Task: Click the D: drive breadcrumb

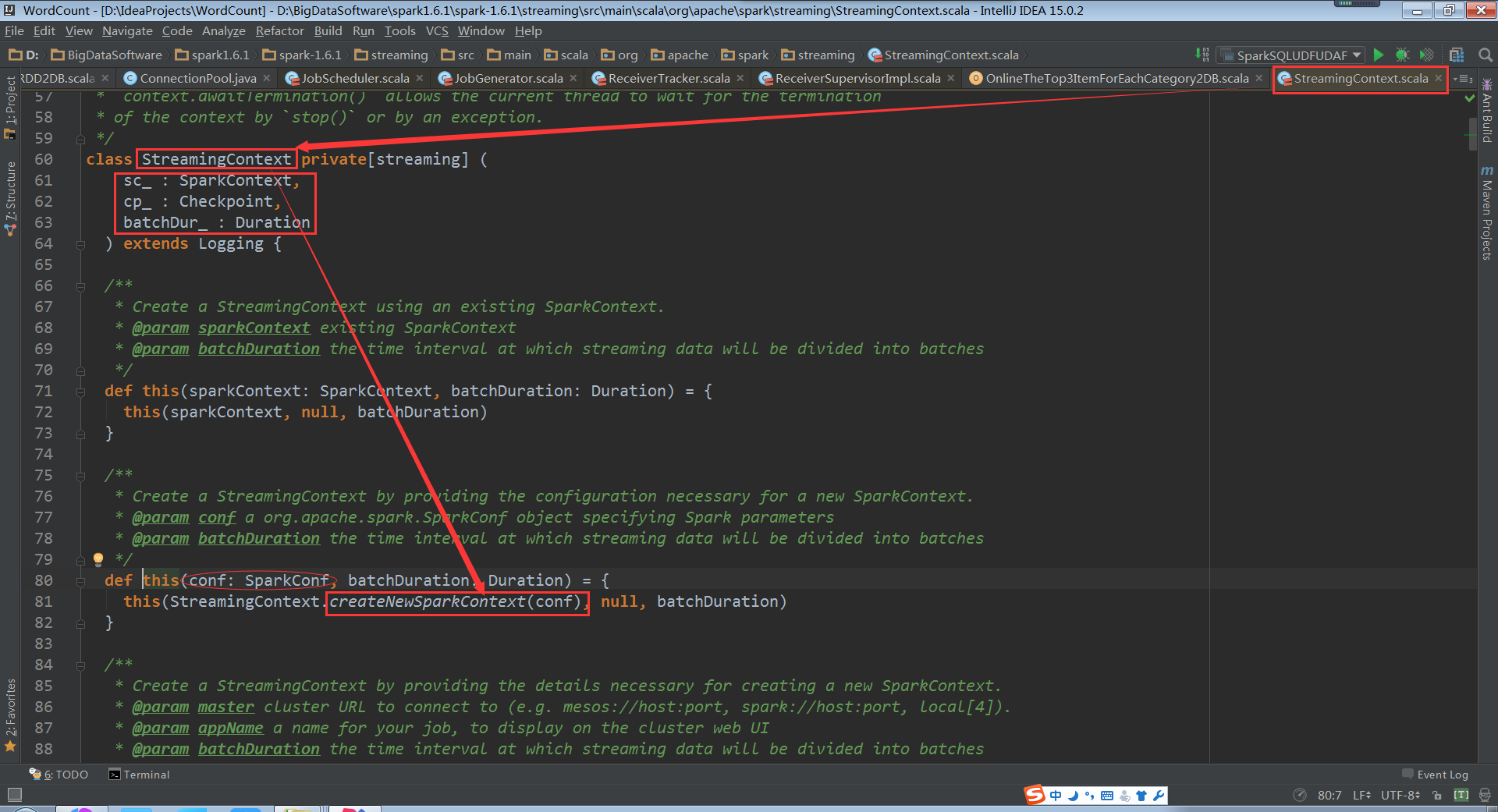Action: pos(23,55)
